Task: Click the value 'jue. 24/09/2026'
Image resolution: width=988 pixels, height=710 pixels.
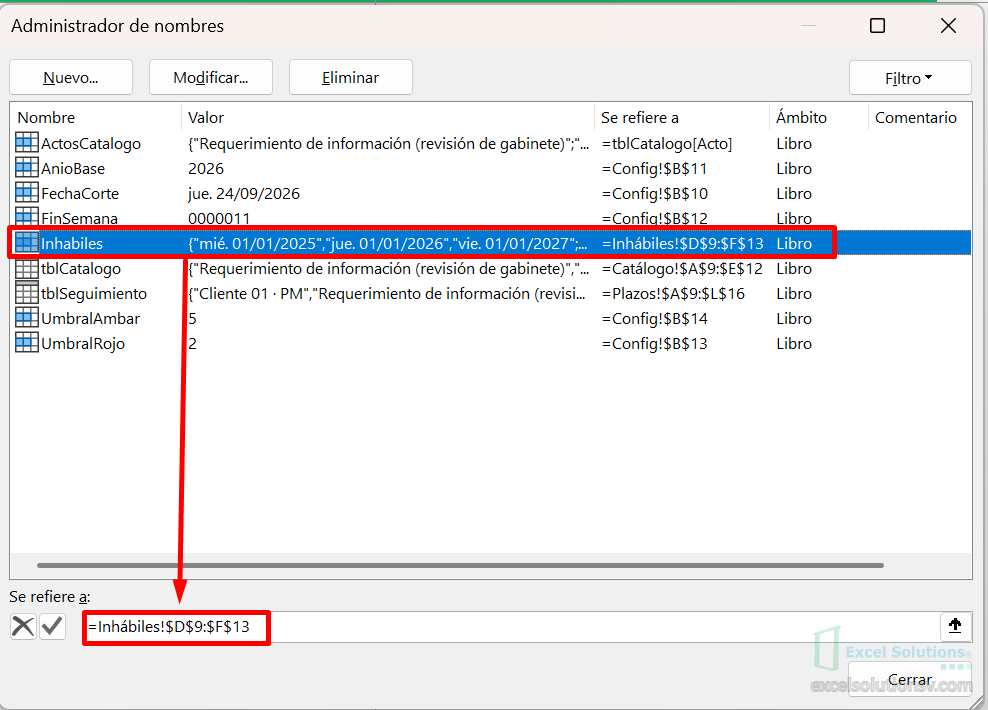Action: click(x=243, y=193)
